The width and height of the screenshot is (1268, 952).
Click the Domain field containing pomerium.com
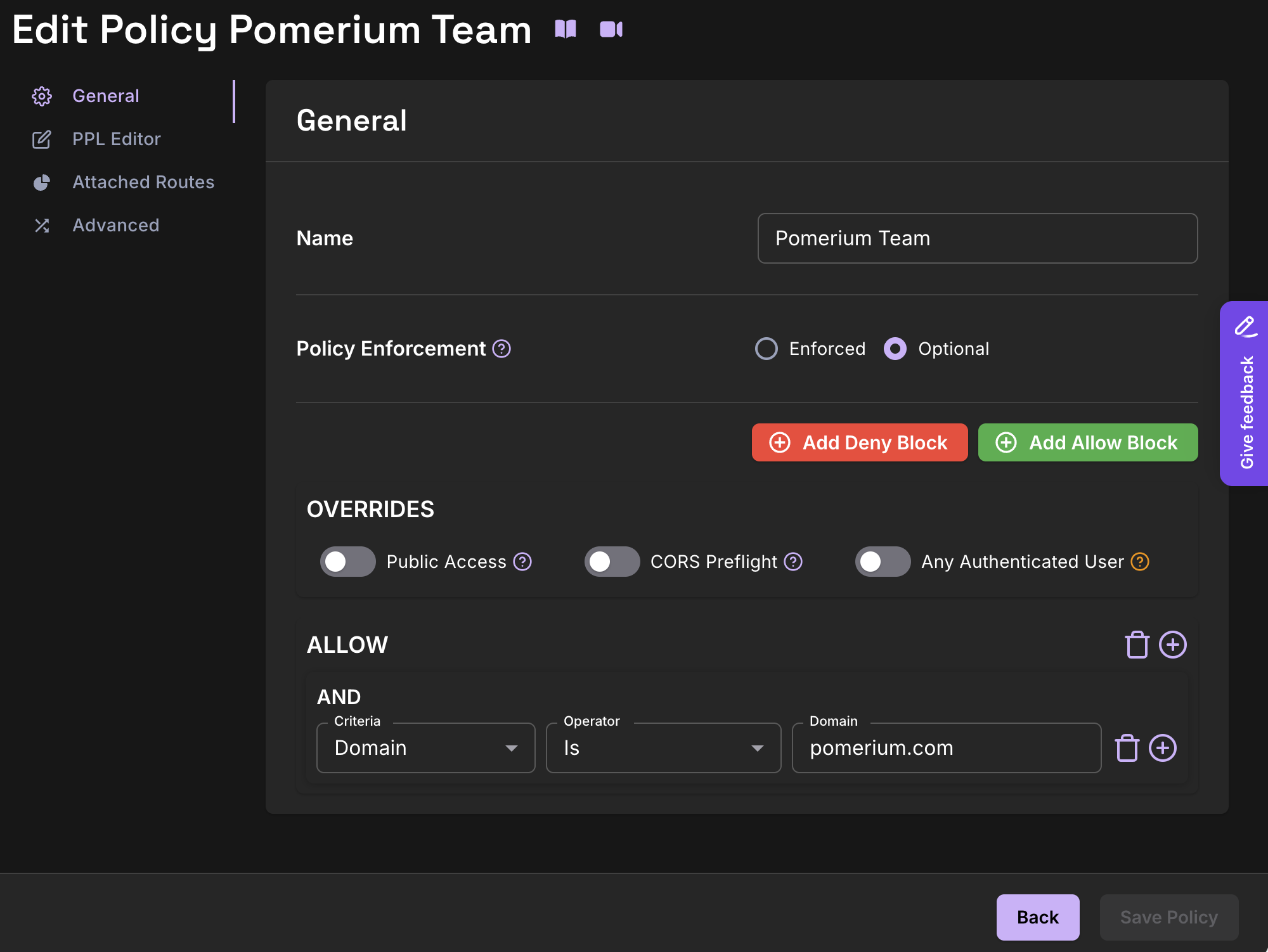tap(947, 748)
